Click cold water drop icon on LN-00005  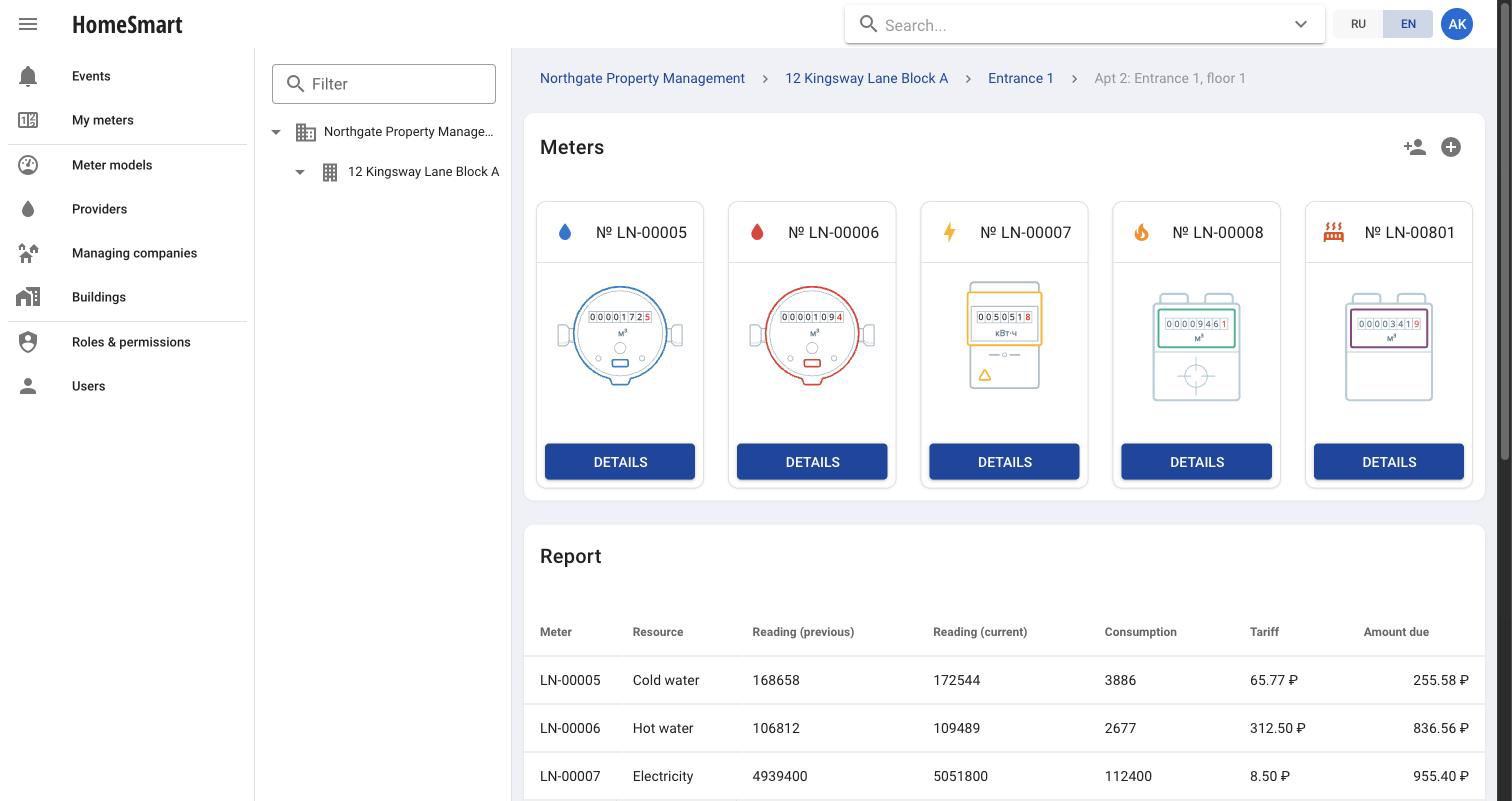(x=565, y=232)
